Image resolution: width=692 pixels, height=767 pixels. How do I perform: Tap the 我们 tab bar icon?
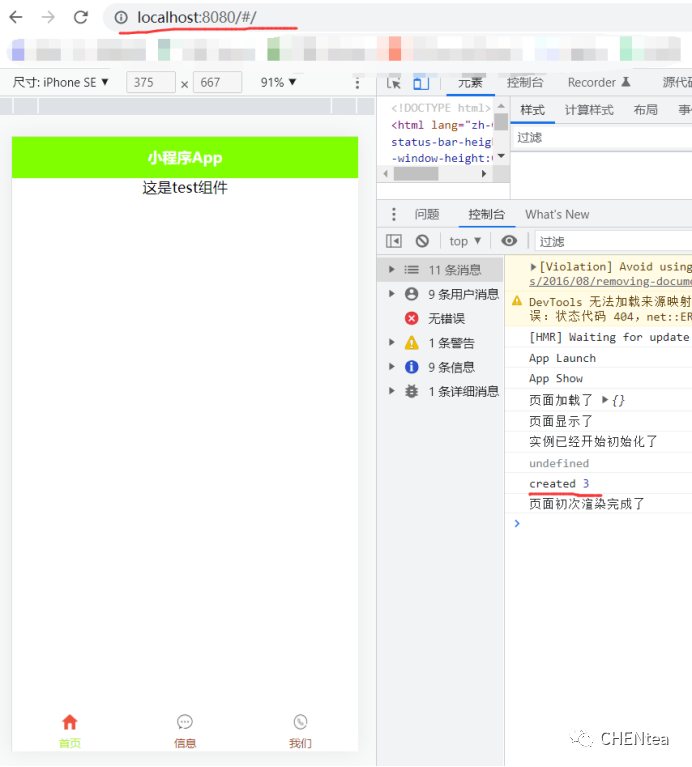tap(300, 722)
